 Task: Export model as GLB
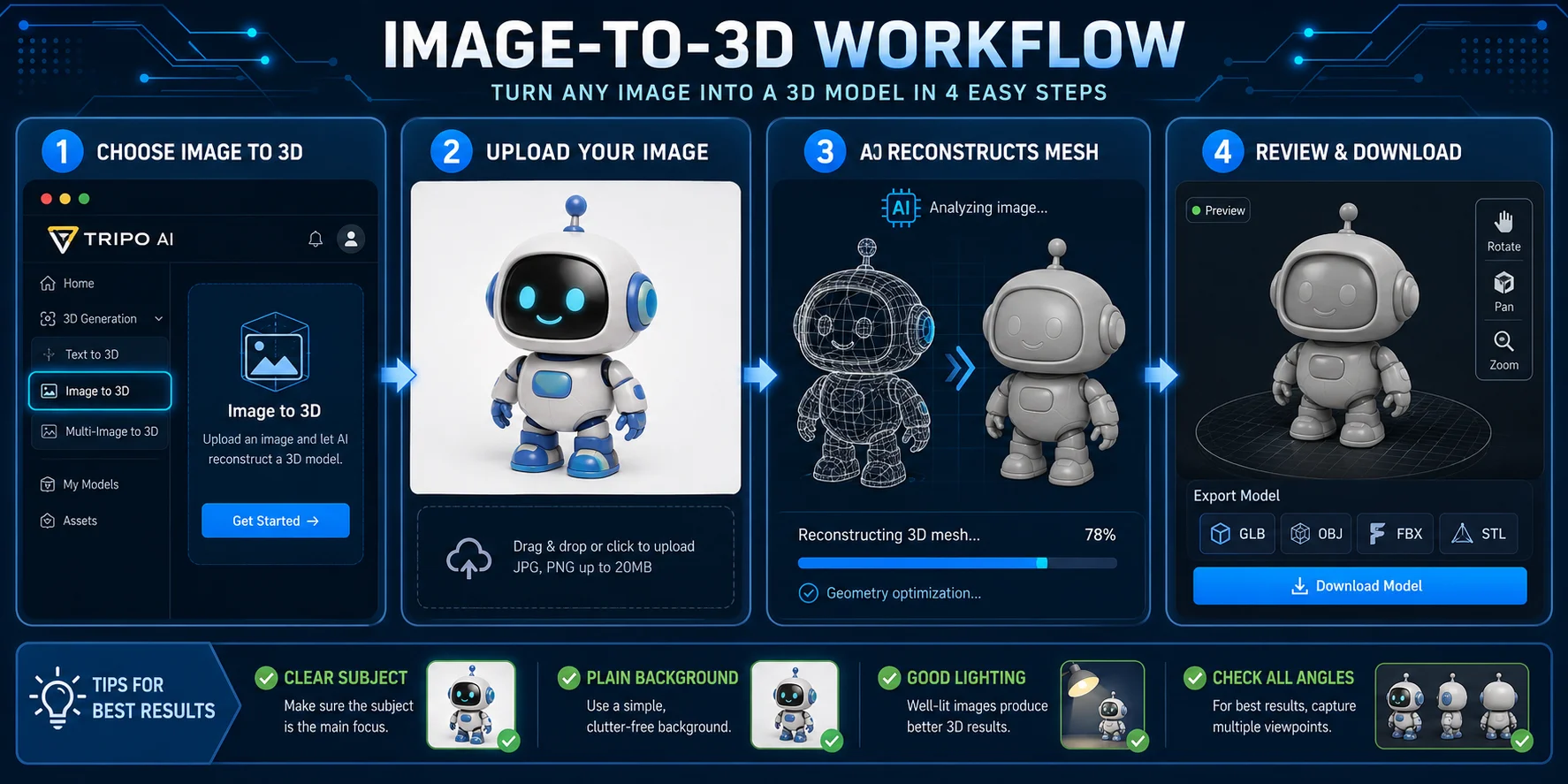[1237, 534]
